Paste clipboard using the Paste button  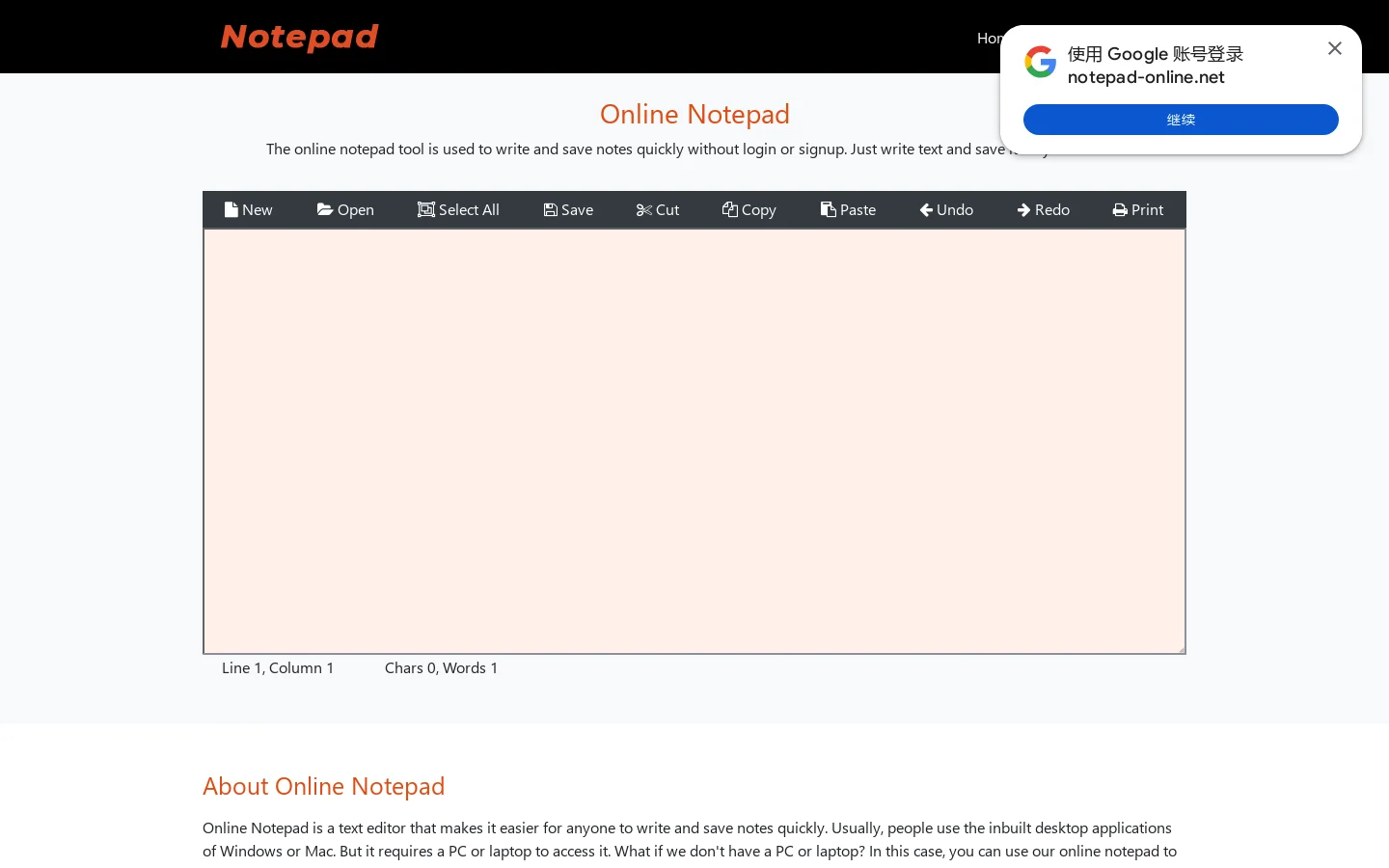click(x=849, y=209)
